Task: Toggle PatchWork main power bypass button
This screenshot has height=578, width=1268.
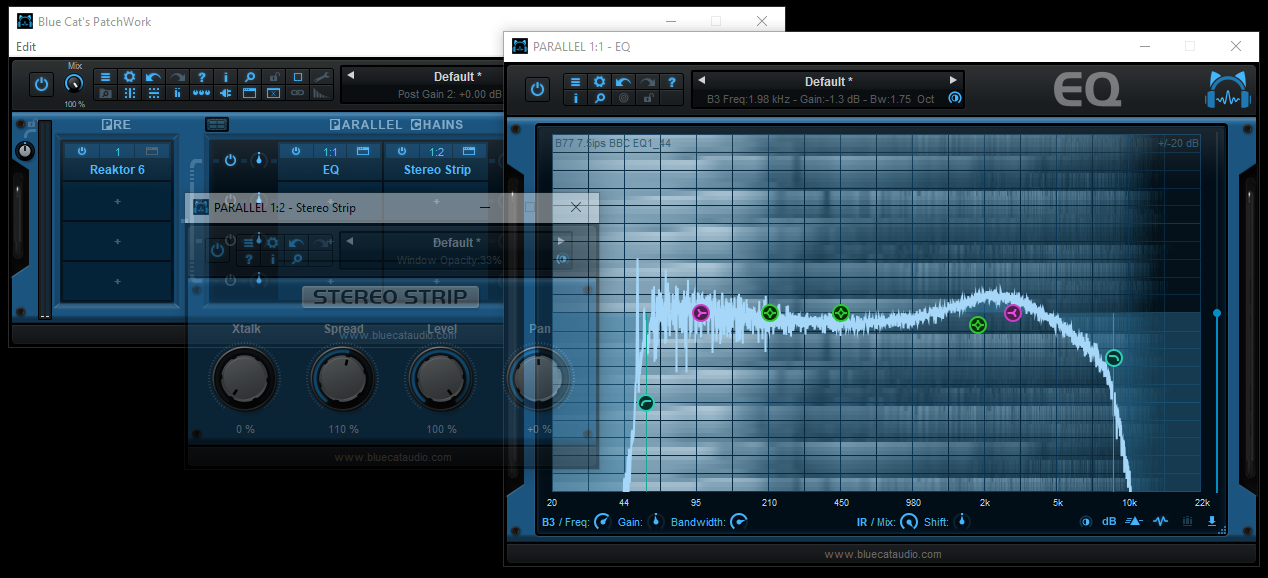Action: click(42, 84)
